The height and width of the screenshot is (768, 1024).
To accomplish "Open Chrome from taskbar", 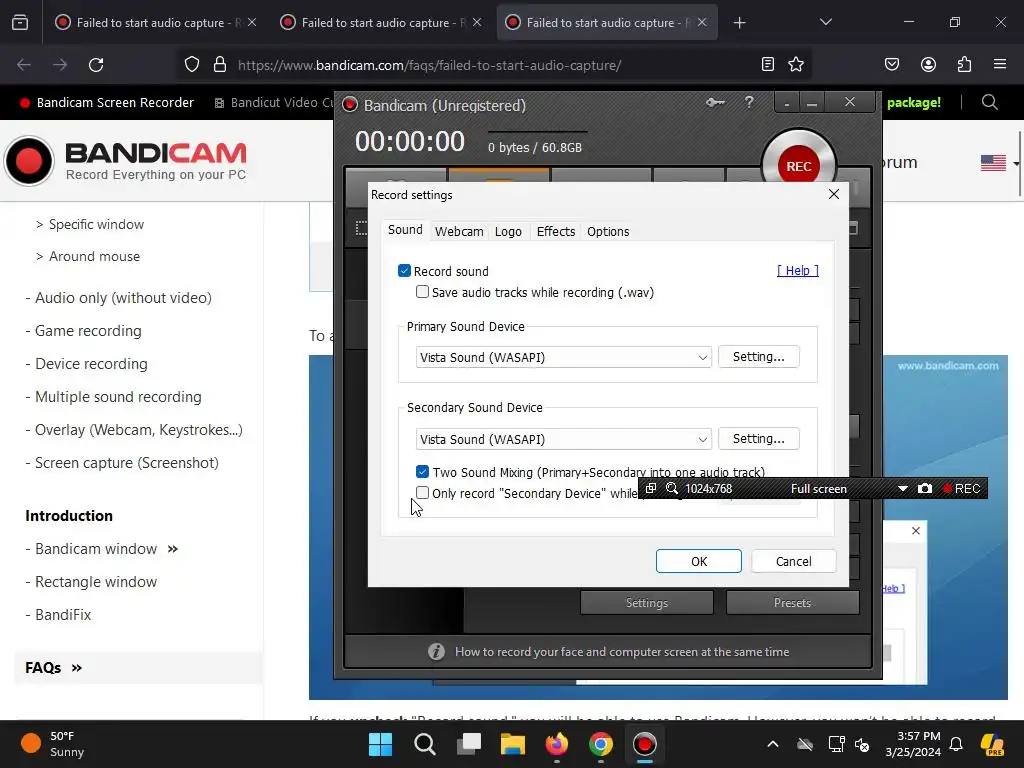I will (x=601, y=744).
